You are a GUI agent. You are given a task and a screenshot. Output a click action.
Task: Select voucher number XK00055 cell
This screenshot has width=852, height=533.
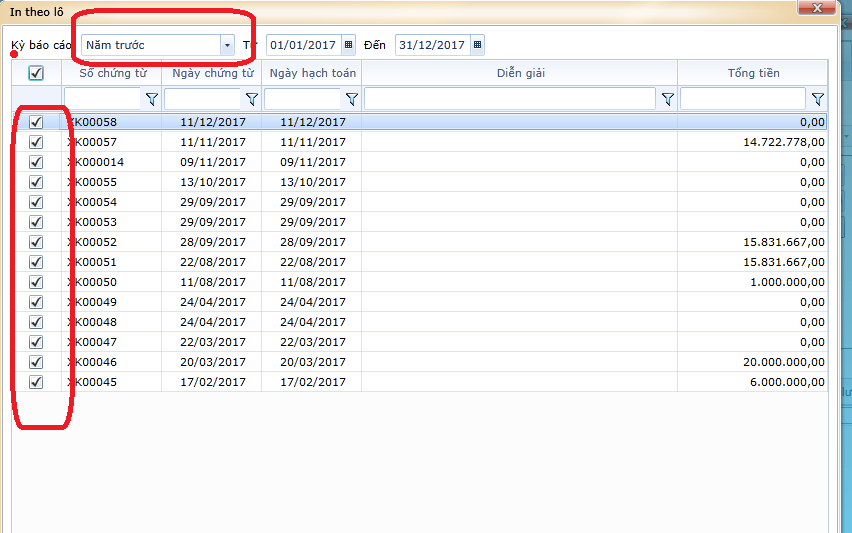coord(112,182)
